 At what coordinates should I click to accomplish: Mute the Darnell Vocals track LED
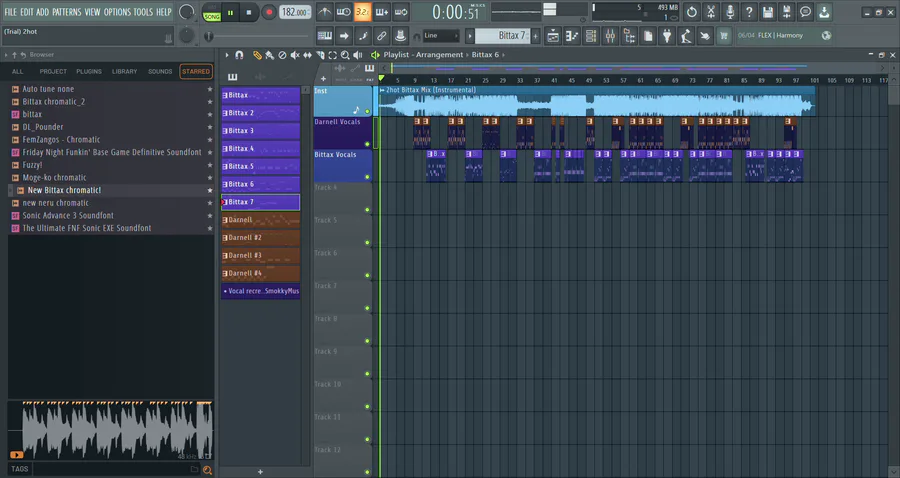[x=367, y=144]
